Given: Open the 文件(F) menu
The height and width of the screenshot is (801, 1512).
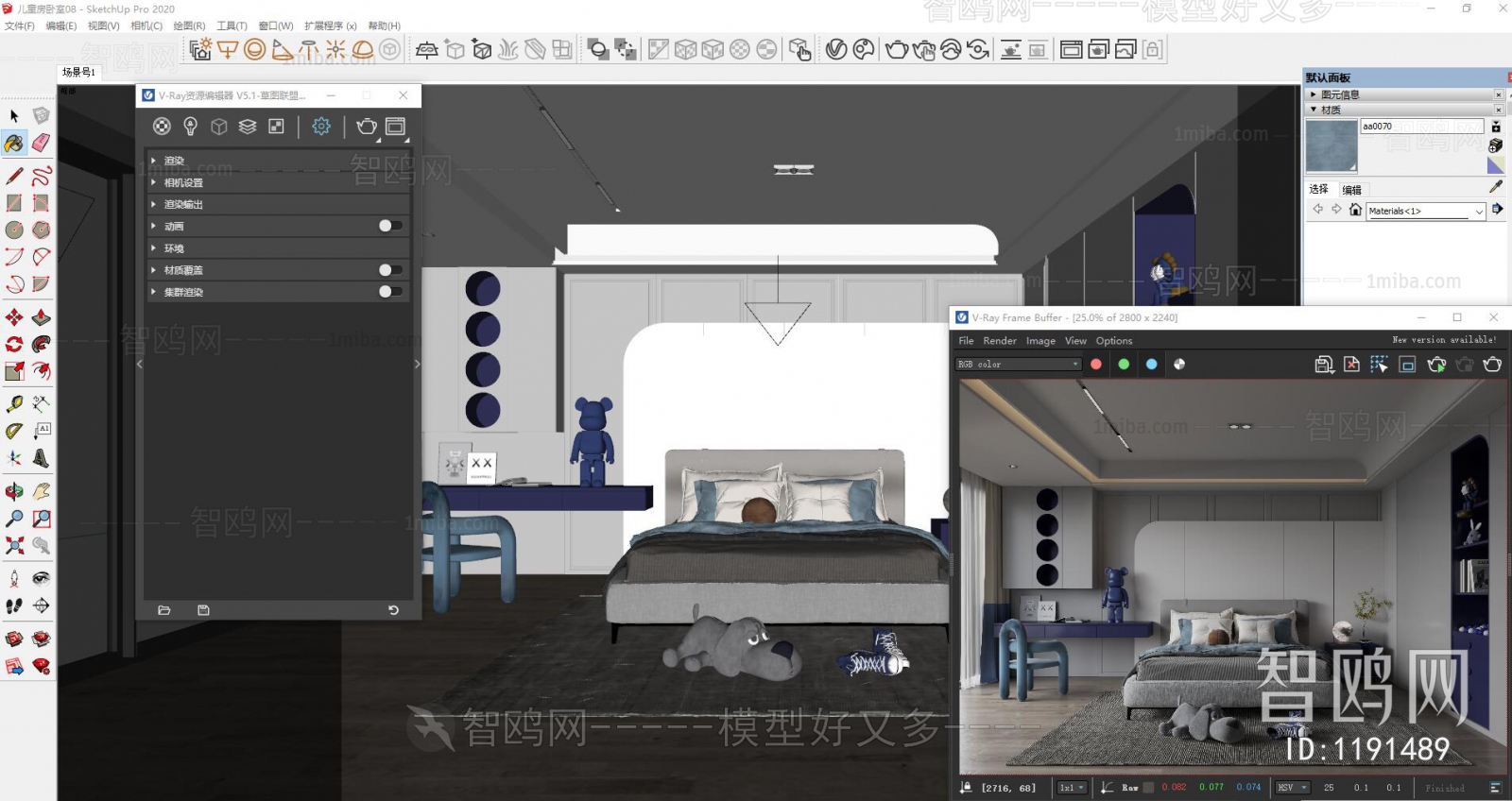Looking at the screenshot, I should 20,26.
